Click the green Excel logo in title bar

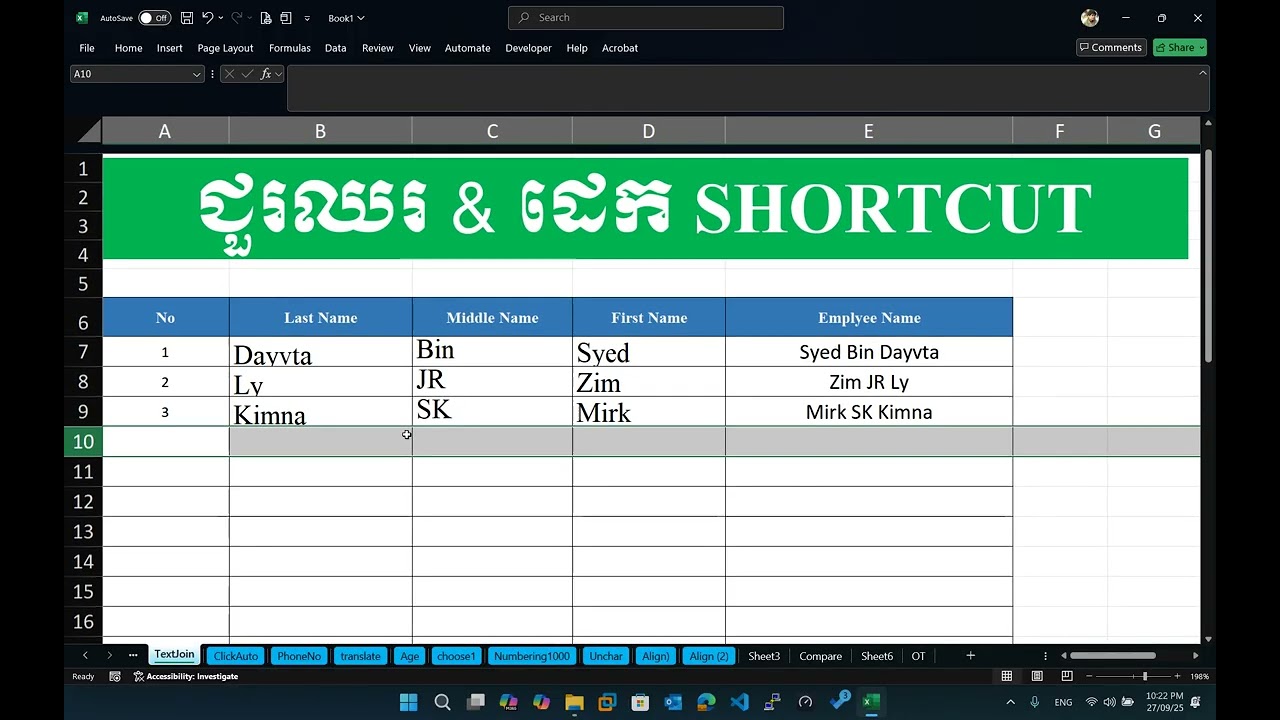click(82, 18)
